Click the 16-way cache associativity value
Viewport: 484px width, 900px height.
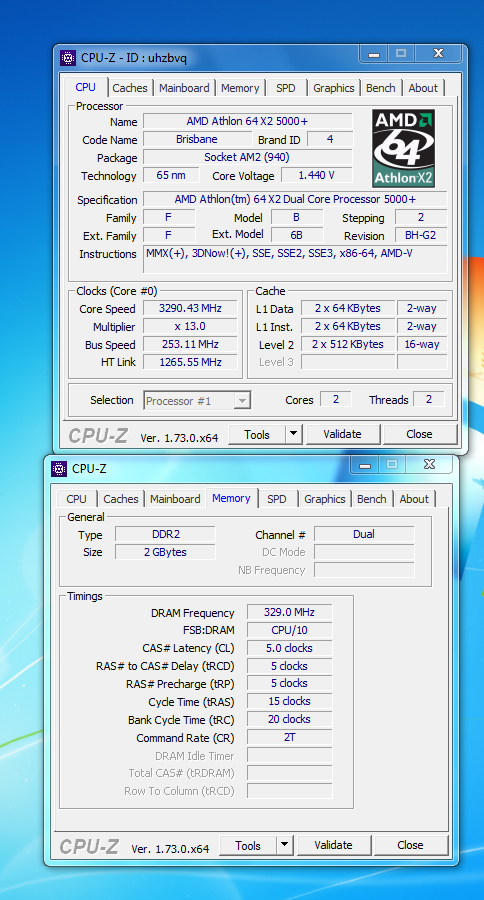pyautogui.click(x=422, y=344)
